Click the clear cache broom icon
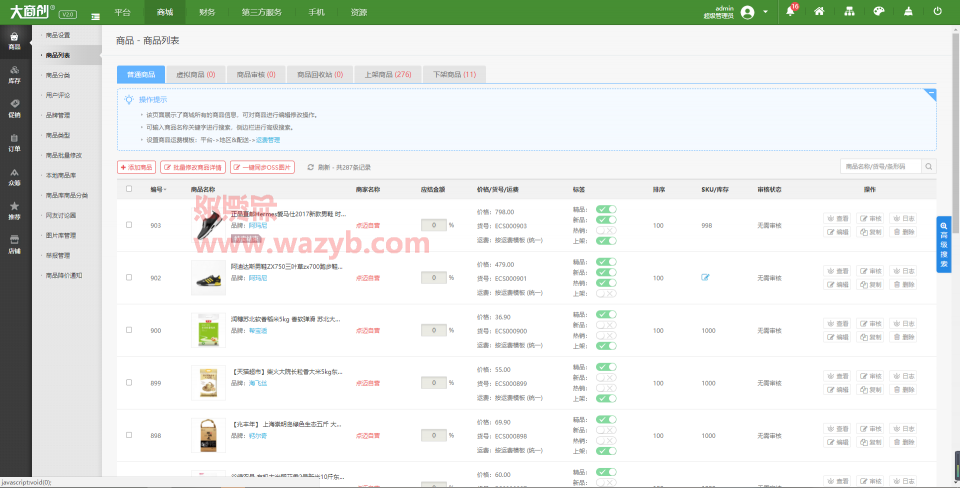The height and width of the screenshot is (488, 960). pos(908,12)
